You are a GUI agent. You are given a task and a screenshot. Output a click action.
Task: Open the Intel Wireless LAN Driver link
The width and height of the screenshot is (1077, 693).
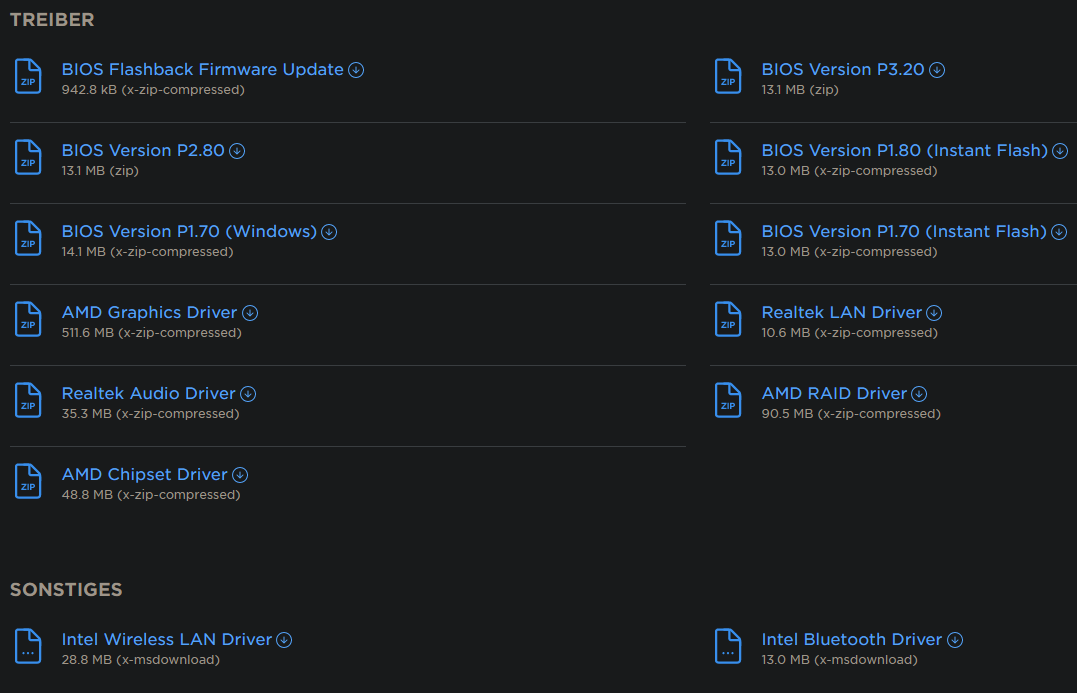(x=167, y=639)
